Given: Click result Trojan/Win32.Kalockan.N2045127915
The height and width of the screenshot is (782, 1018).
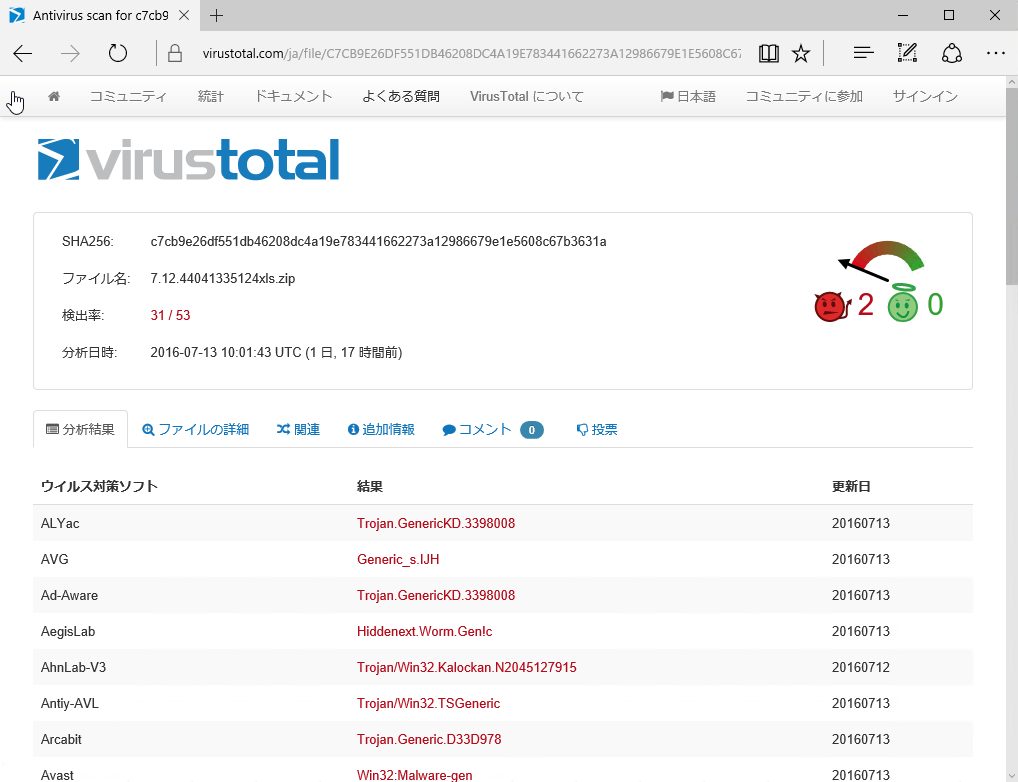Looking at the screenshot, I should click(467, 668).
